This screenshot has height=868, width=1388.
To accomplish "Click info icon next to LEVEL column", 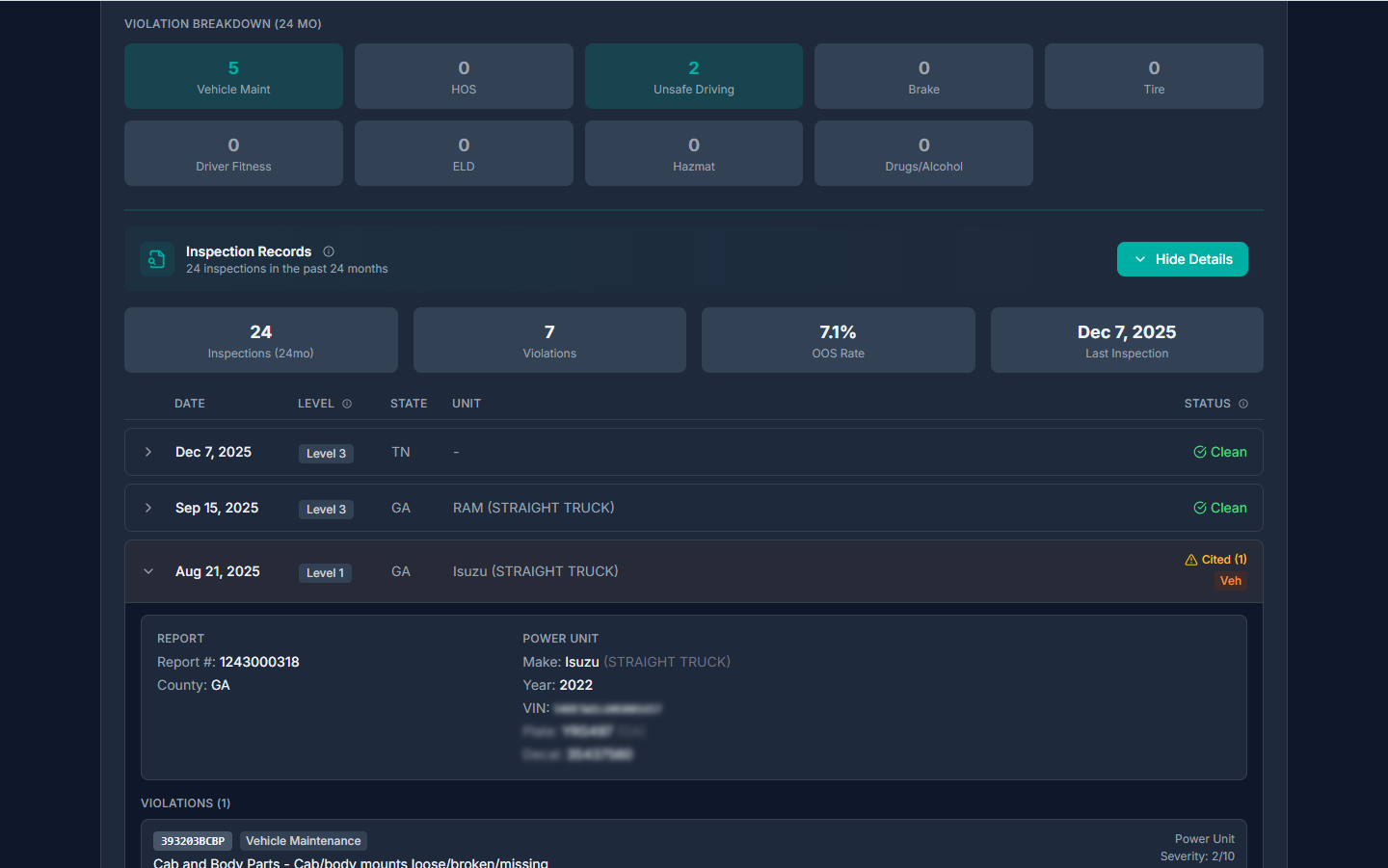I will [347, 404].
